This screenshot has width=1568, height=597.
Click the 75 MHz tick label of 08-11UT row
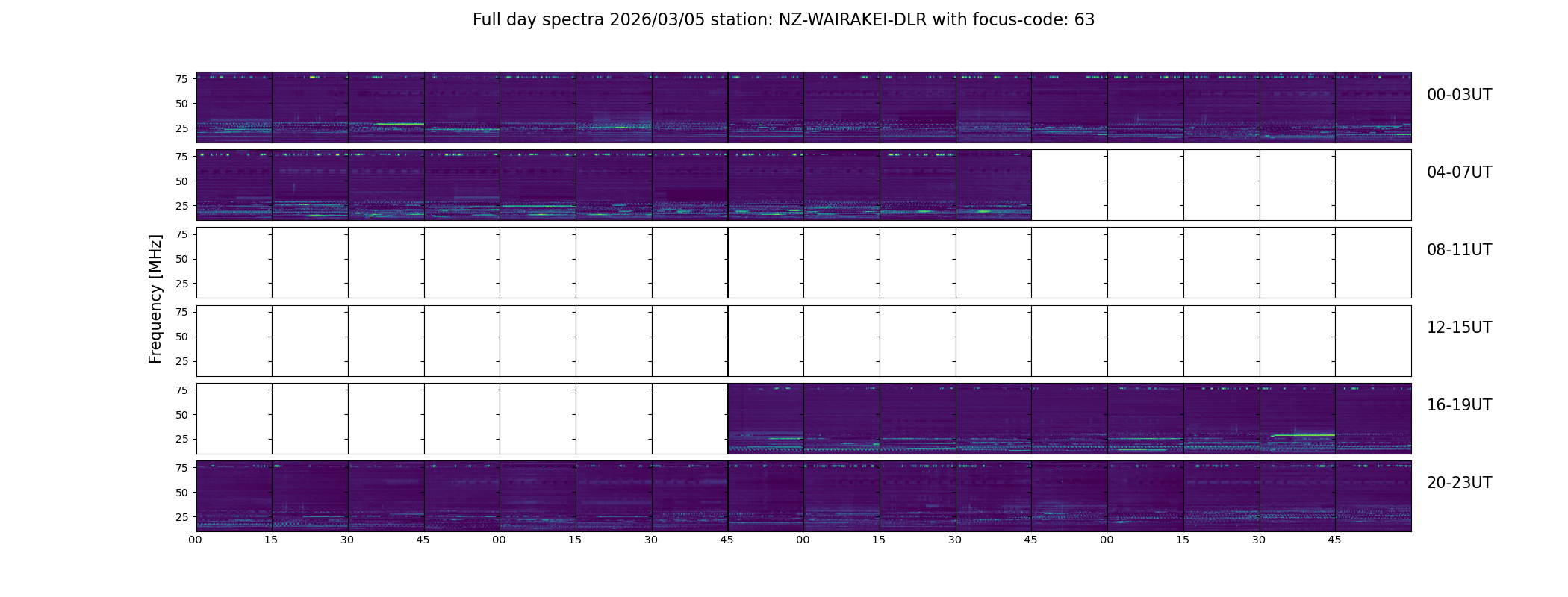(181, 234)
